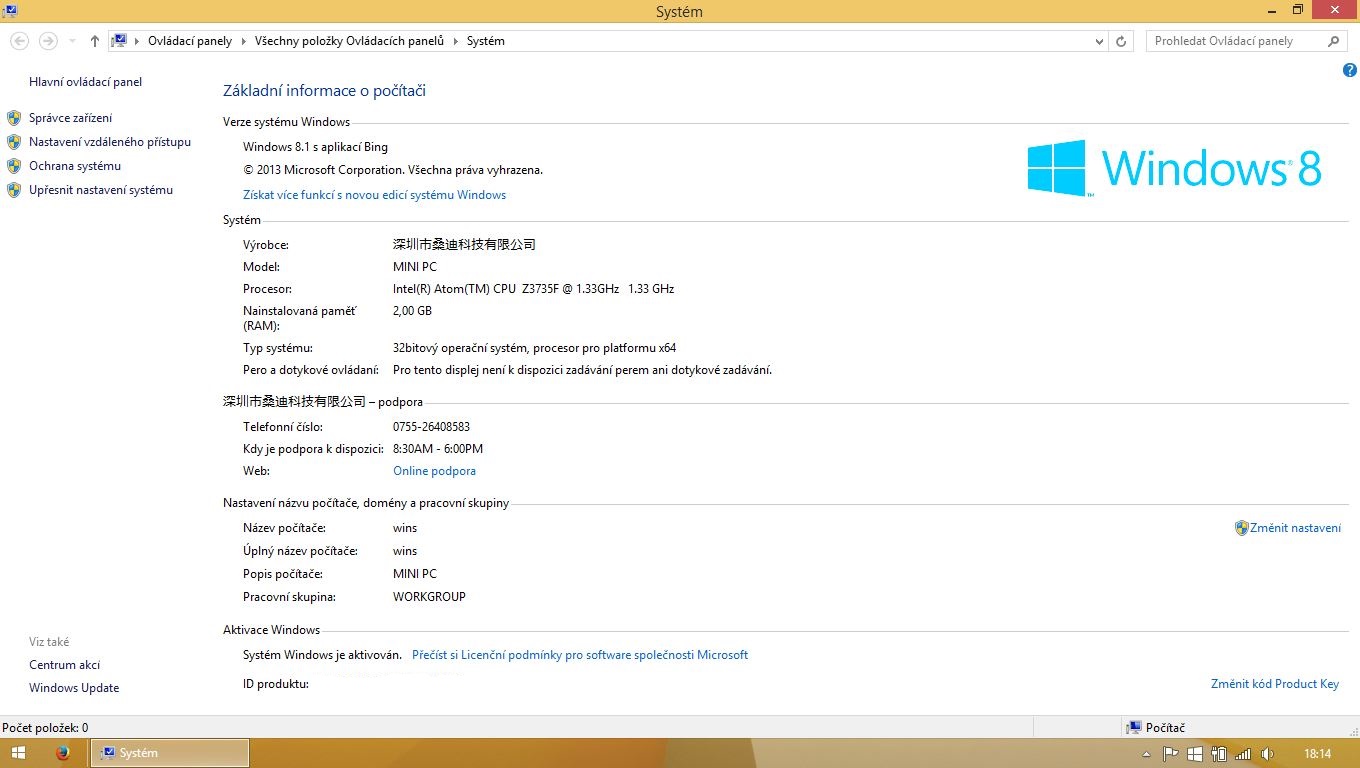Click Získat více funkcí s novou edicí link
The image size is (1360, 768).
pyautogui.click(x=375, y=195)
